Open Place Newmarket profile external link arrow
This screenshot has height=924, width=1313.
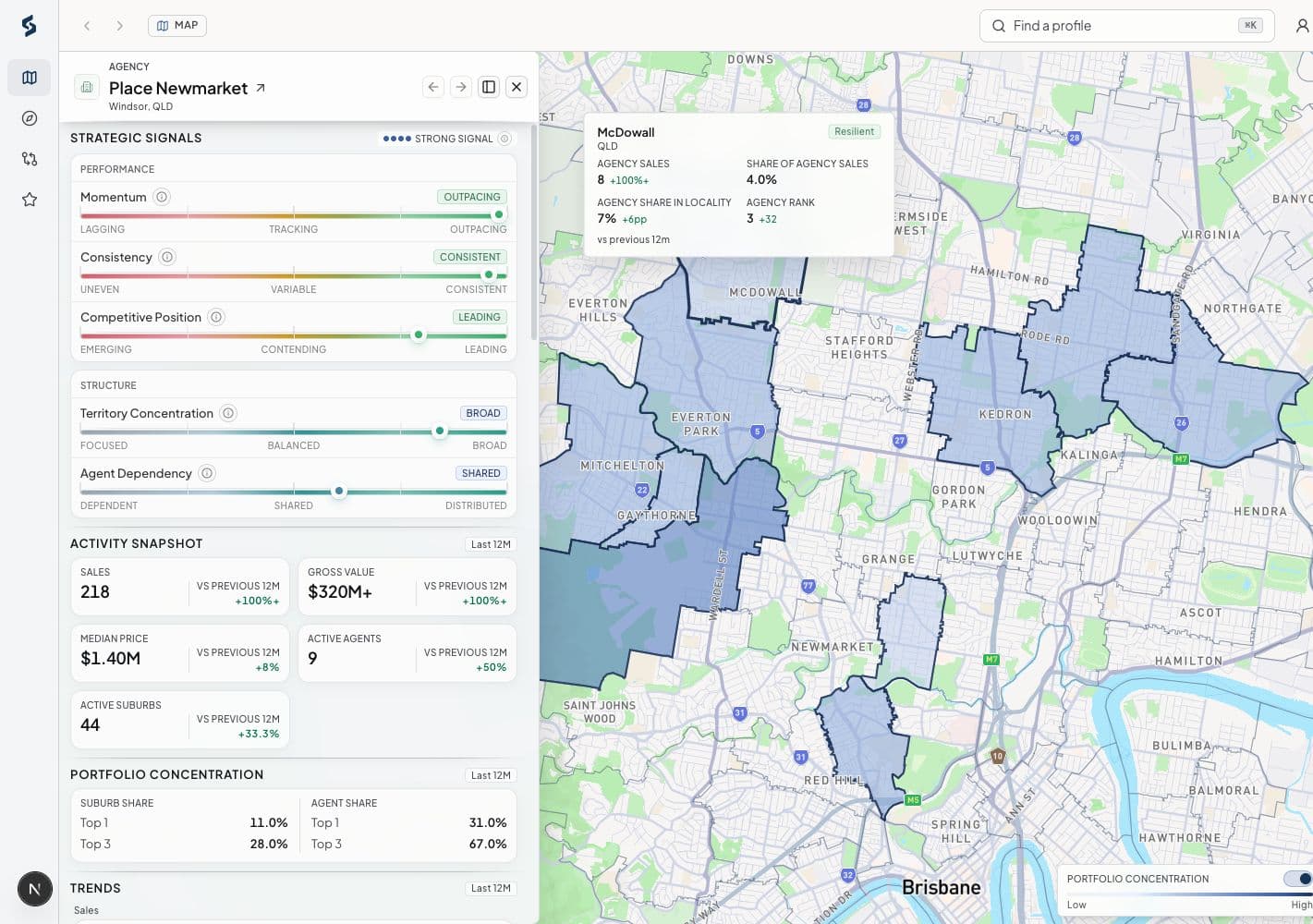(261, 88)
